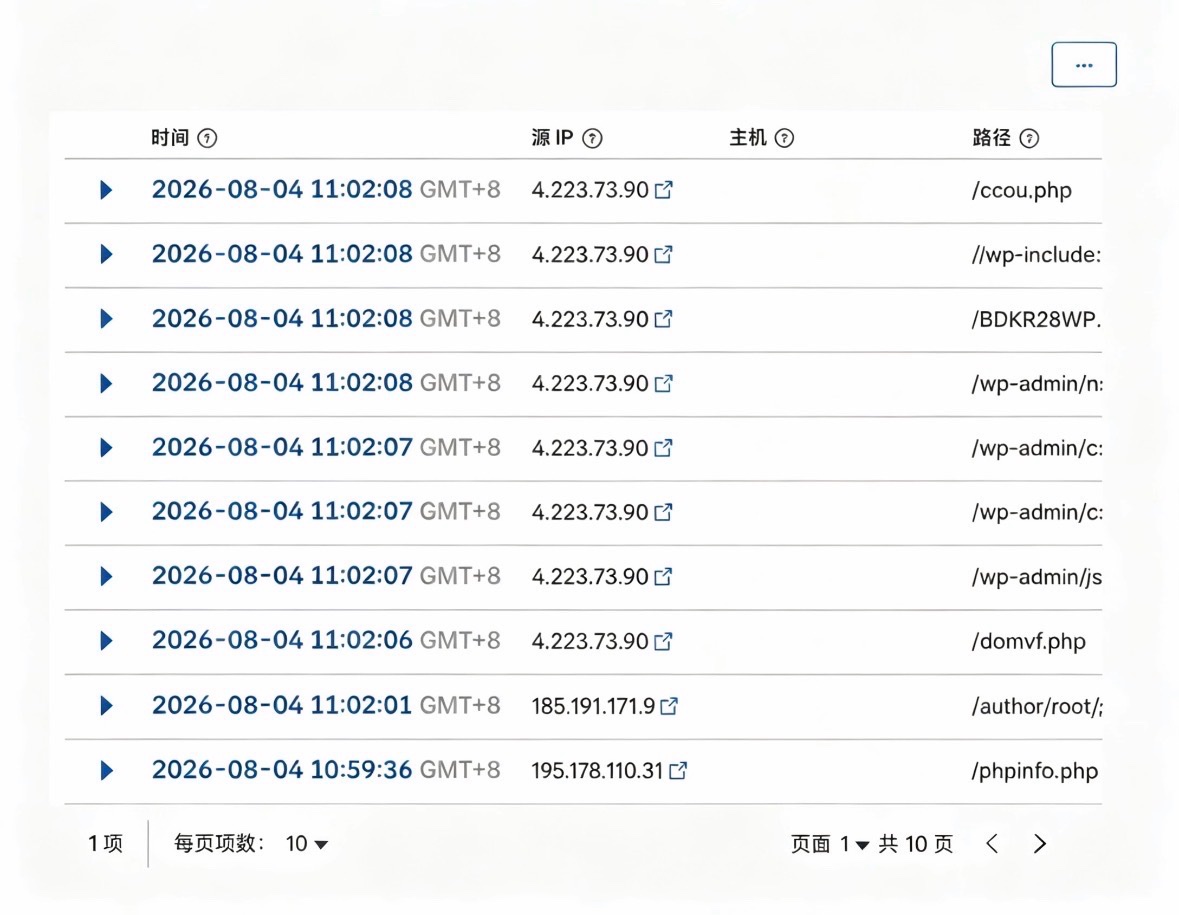Image resolution: width=1179 pixels, height=915 pixels.
Task: Select IP address 185.191.171.9
Action: 593,707
